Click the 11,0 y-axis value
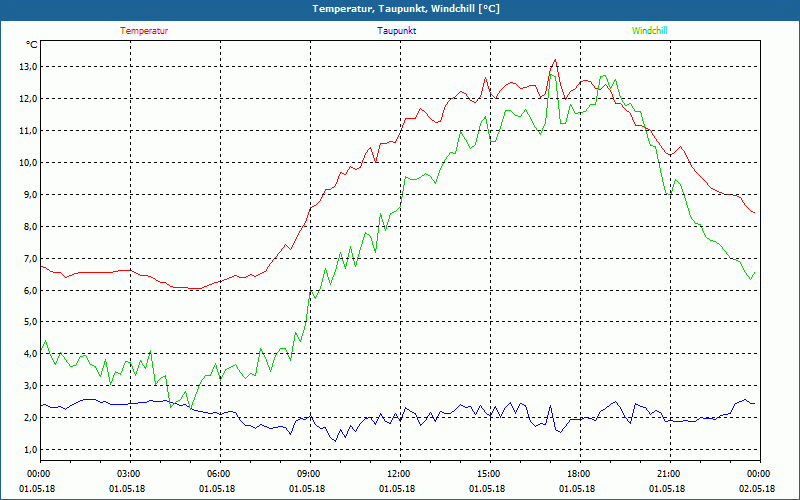800x500 pixels. [29, 131]
